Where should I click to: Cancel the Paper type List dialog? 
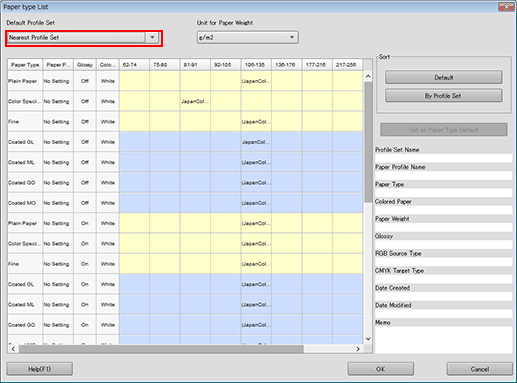coord(480,369)
